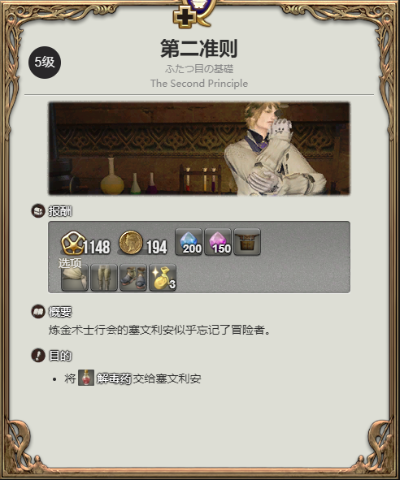Select the blue crystal 200 reward
Viewport: 400px width, 480px height.
click(x=189, y=242)
